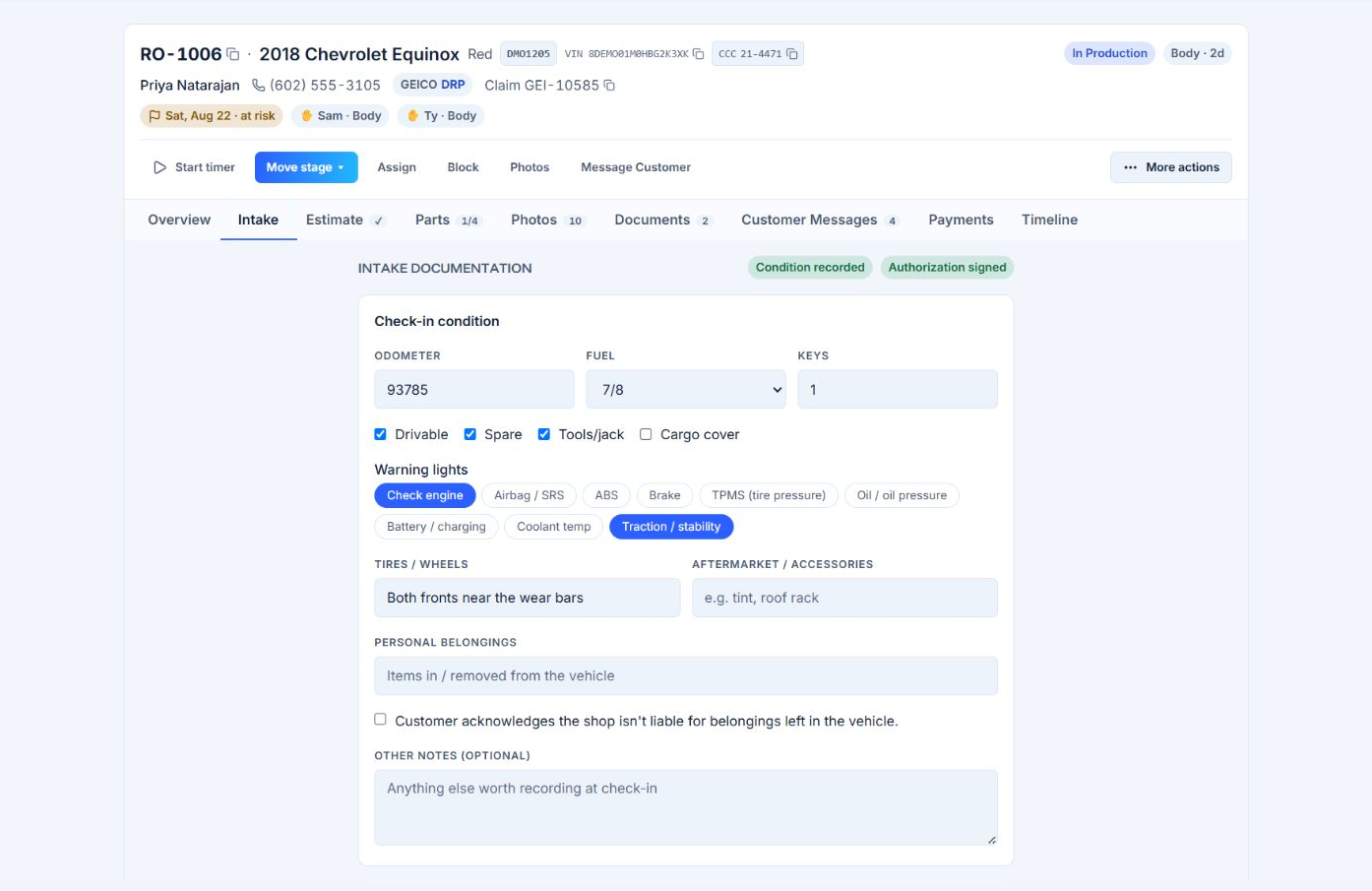Screen dimensions: 1372x891
Task: Click the Assign button
Action: point(397,167)
